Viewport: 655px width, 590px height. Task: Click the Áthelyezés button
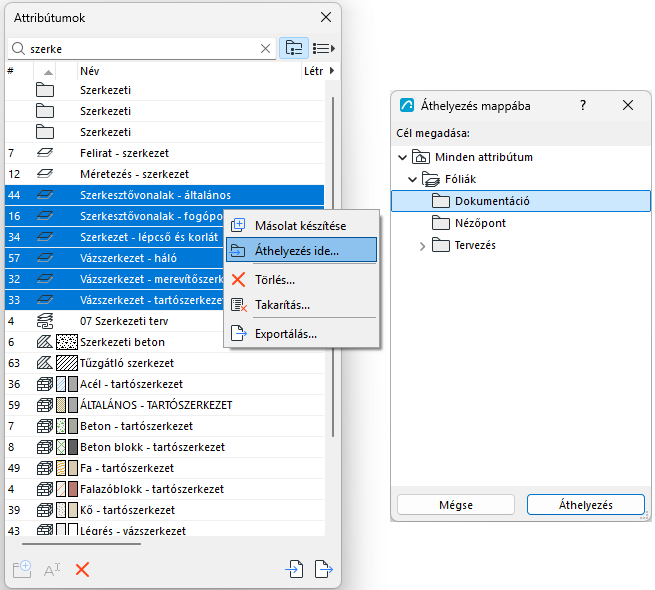(x=586, y=505)
